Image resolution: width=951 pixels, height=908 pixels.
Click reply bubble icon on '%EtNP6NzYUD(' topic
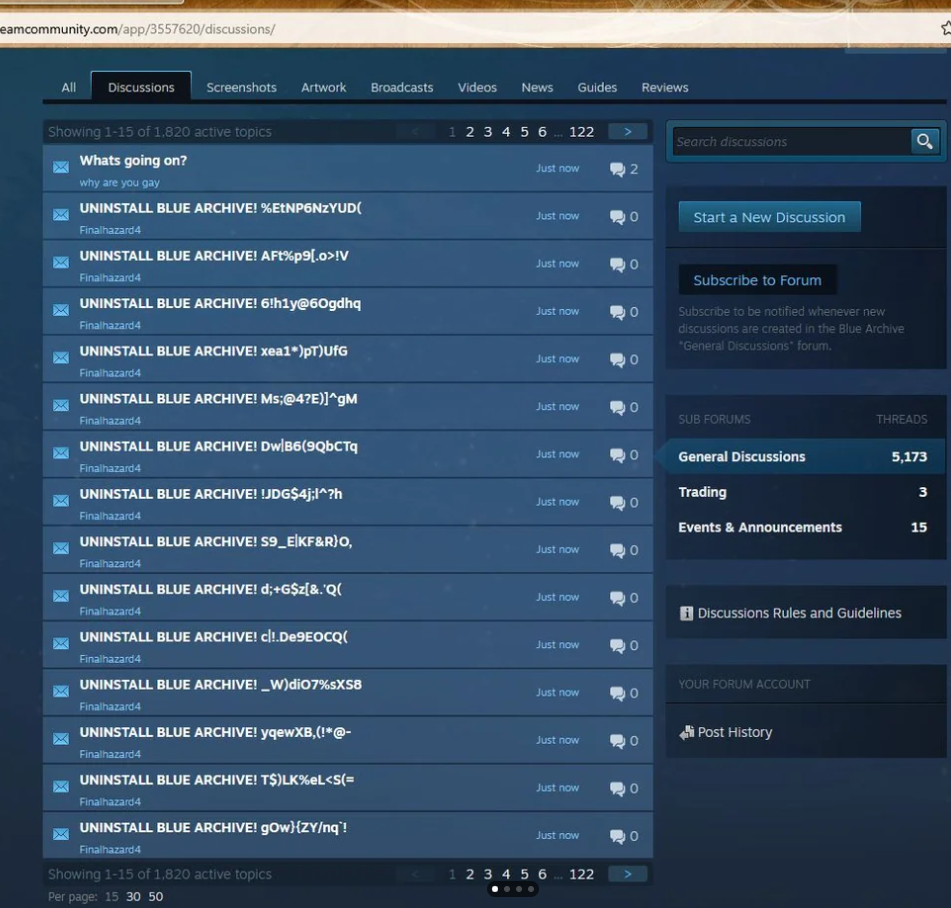[617, 217]
